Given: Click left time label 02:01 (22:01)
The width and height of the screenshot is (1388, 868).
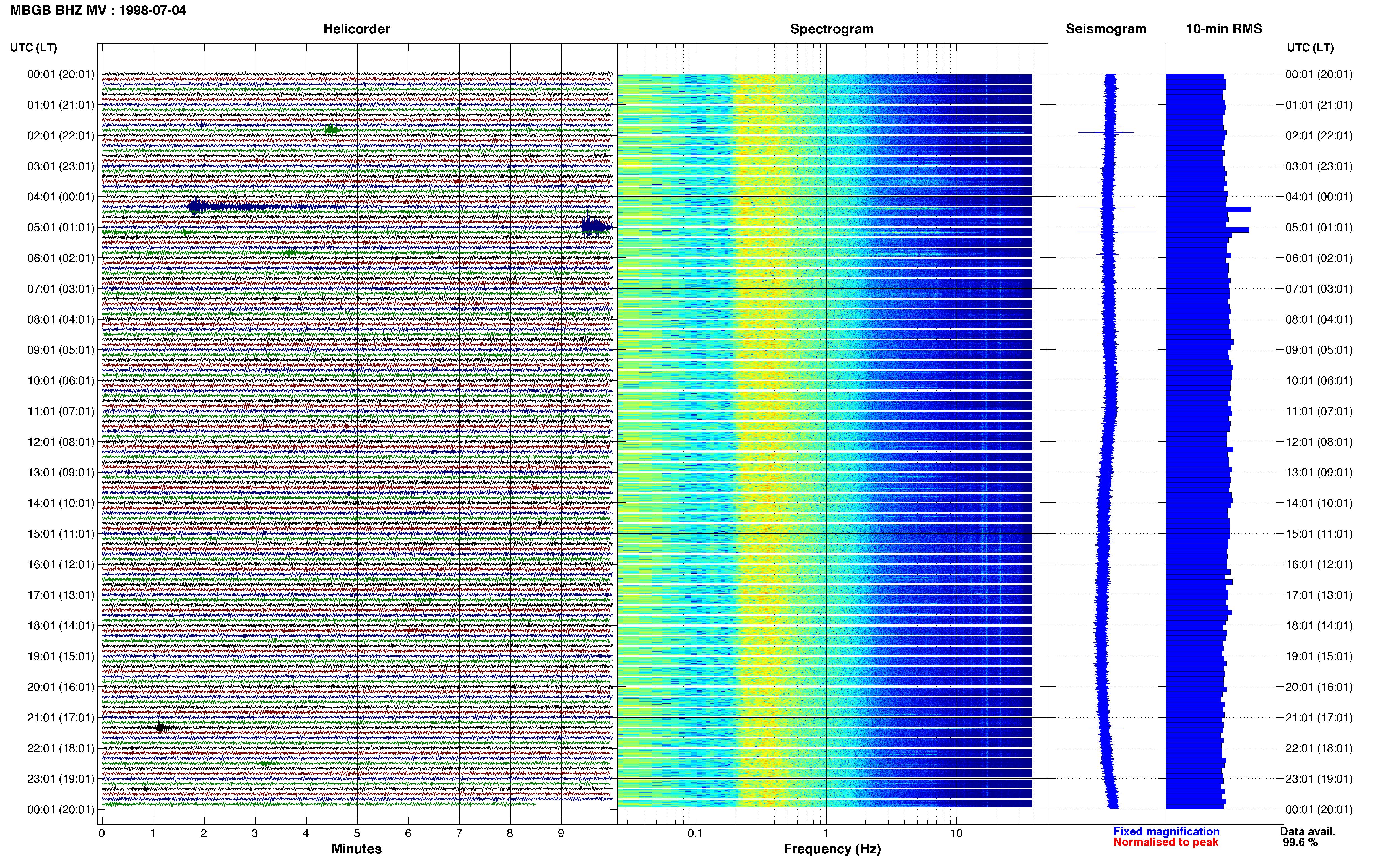Looking at the screenshot, I should [61, 135].
